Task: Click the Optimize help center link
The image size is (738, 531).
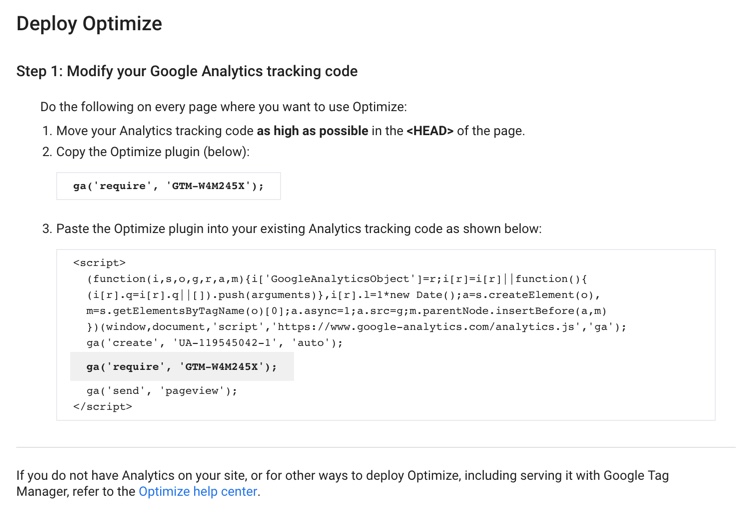Action: pyautogui.click(x=198, y=491)
